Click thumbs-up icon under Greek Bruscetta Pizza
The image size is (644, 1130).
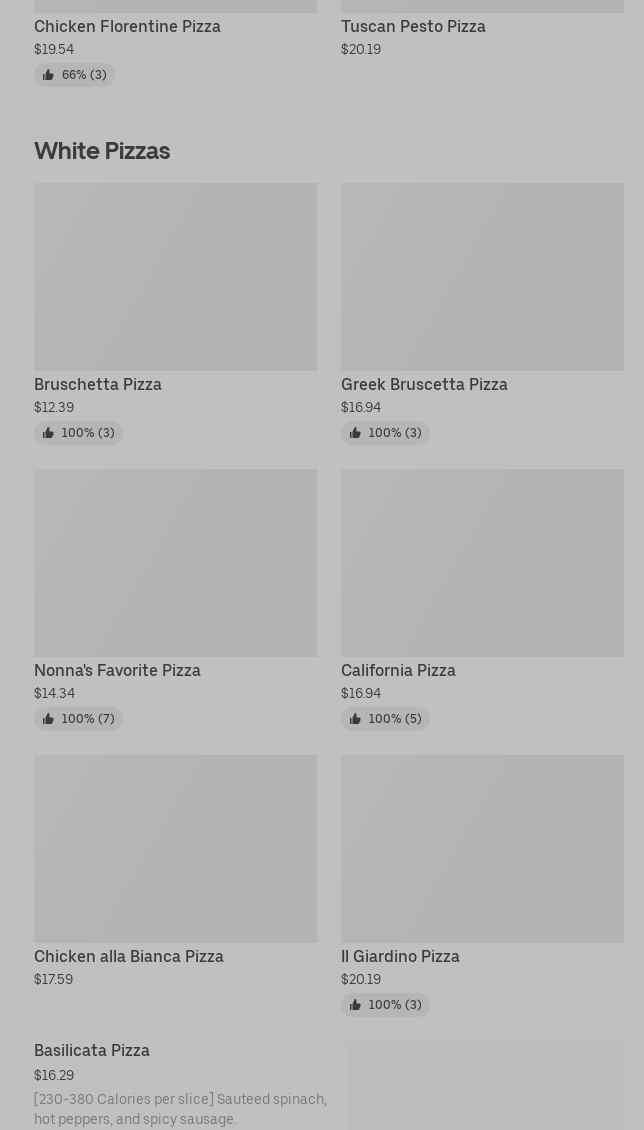355,433
